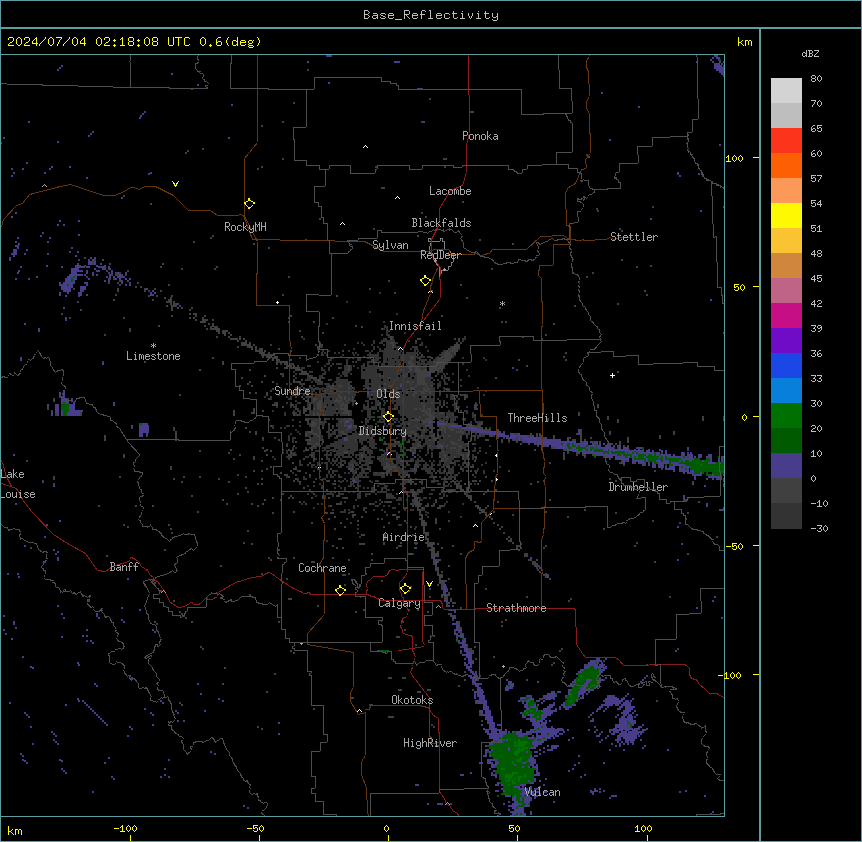Select the Okotoks label
Viewport: 862px width, 842px height.
(x=412, y=700)
